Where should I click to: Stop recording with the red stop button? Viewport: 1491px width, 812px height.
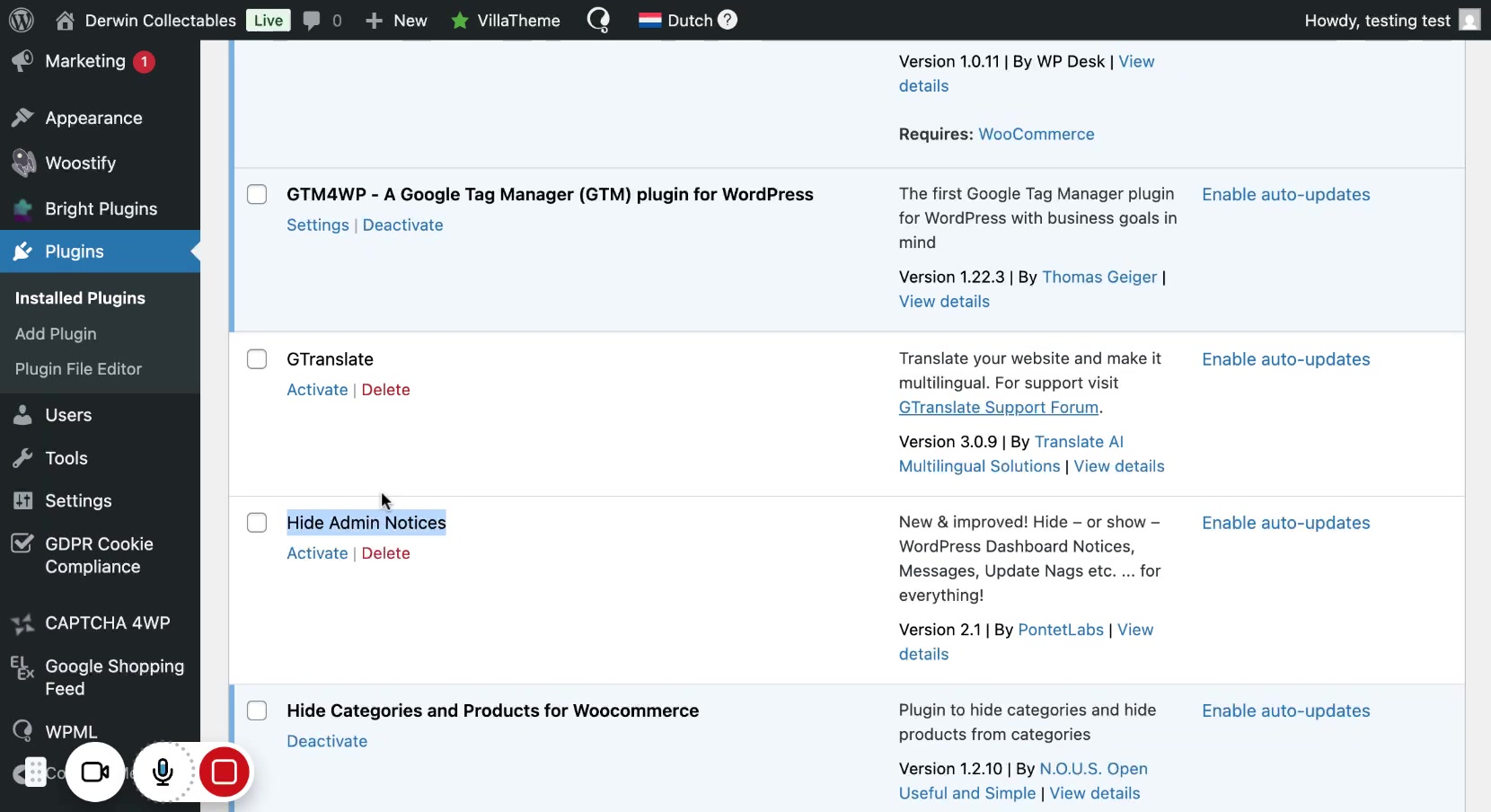[x=224, y=772]
